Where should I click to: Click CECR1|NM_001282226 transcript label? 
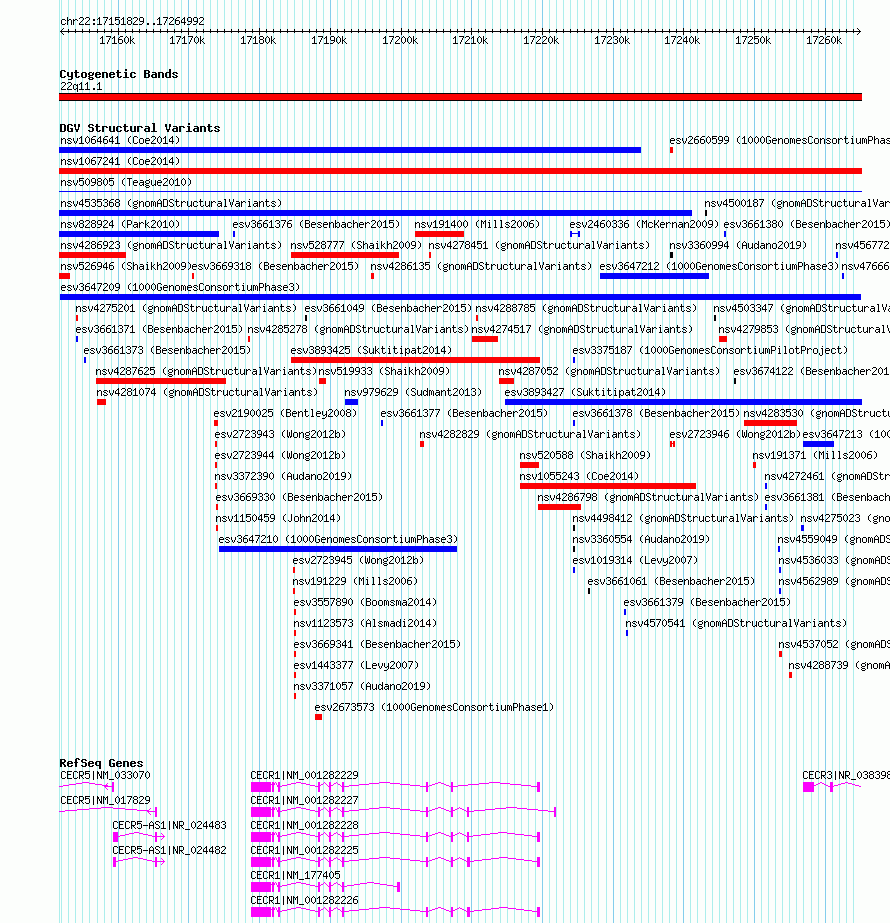click(304, 901)
